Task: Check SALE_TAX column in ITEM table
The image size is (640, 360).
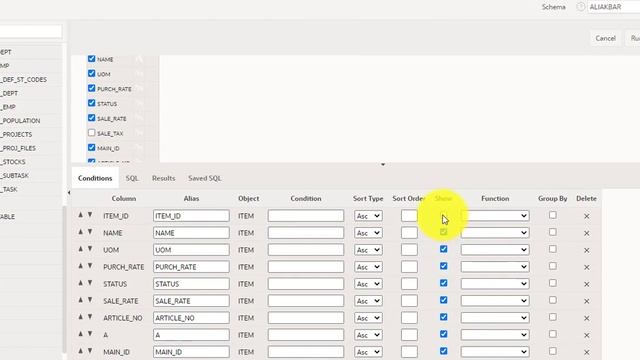Action: pos(91,133)
